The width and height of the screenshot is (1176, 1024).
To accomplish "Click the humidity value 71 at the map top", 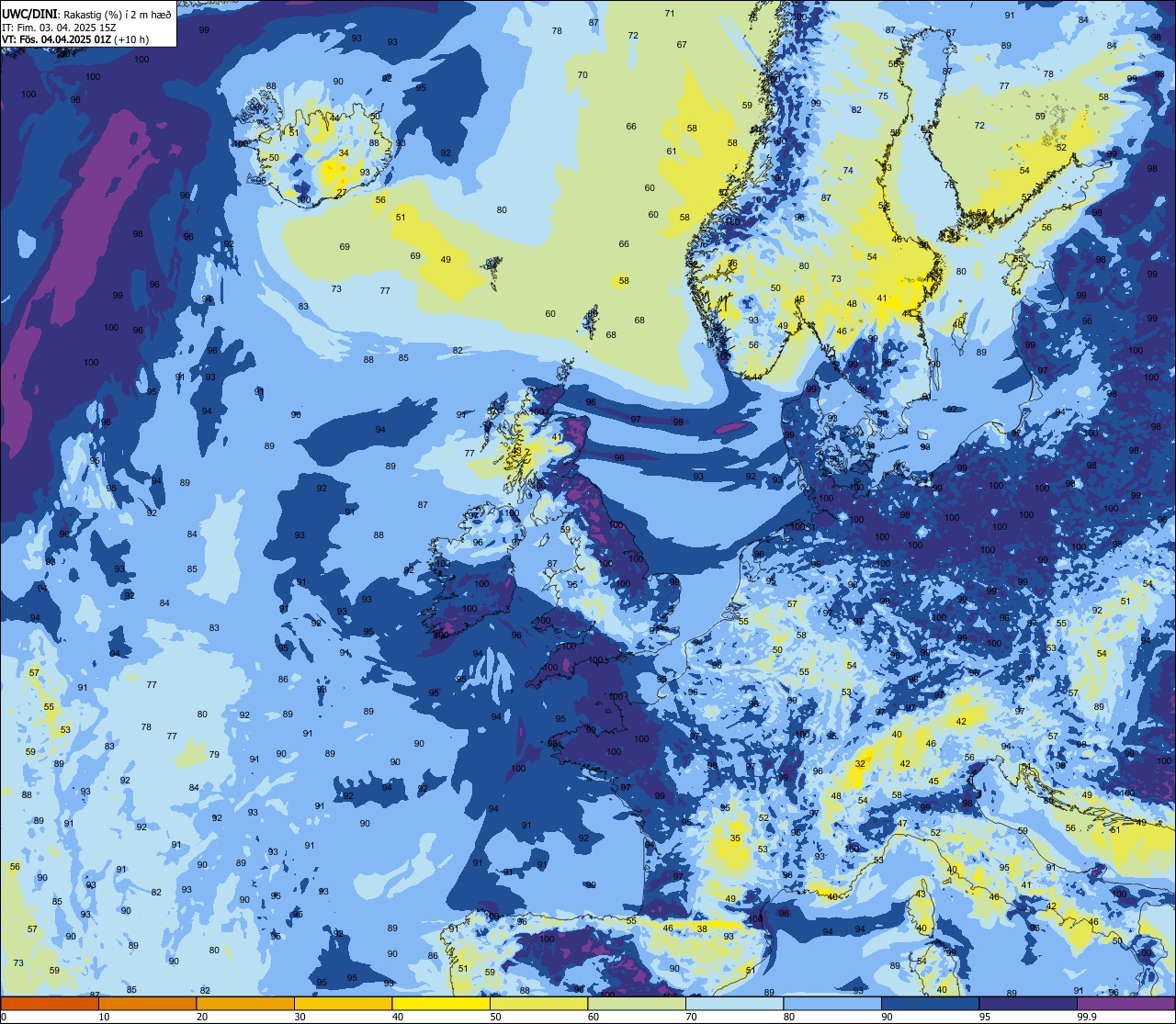I will coord(670,14).
